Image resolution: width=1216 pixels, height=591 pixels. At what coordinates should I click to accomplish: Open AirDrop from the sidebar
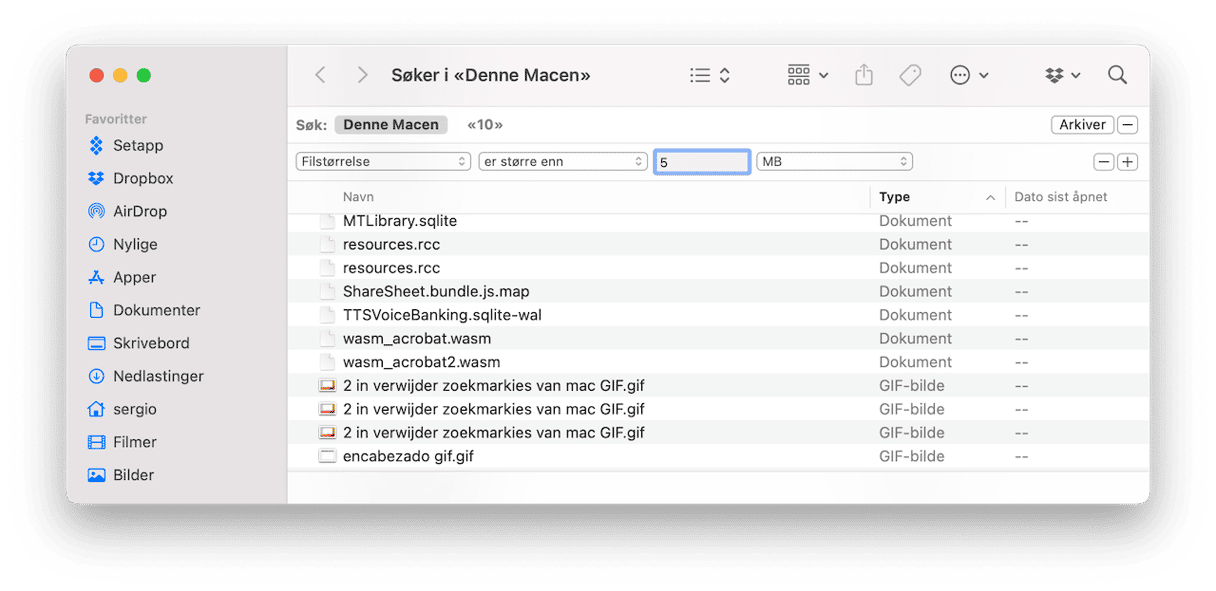(x=128, y=211)
